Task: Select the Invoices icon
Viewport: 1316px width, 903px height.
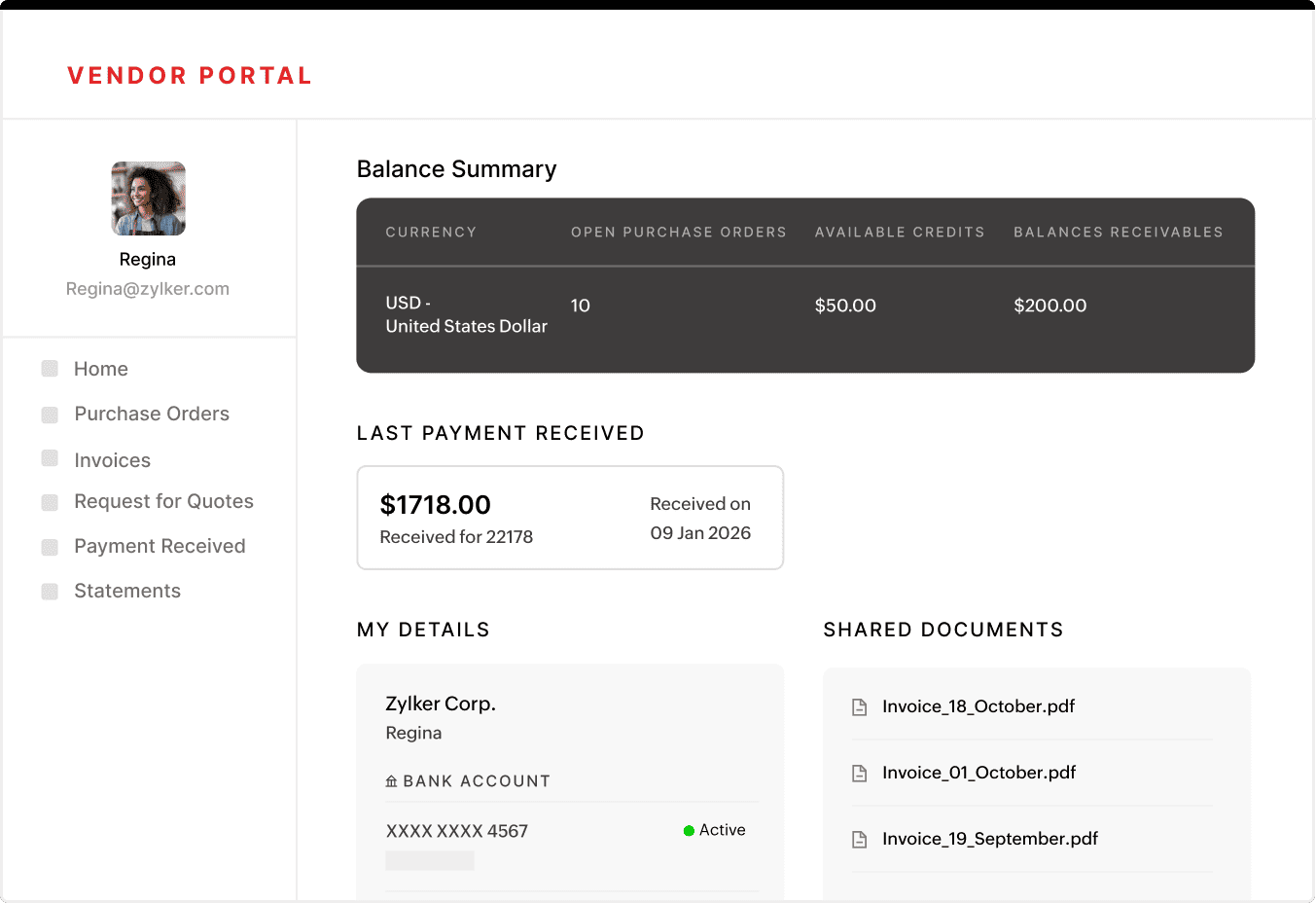Action: (50, 459)
